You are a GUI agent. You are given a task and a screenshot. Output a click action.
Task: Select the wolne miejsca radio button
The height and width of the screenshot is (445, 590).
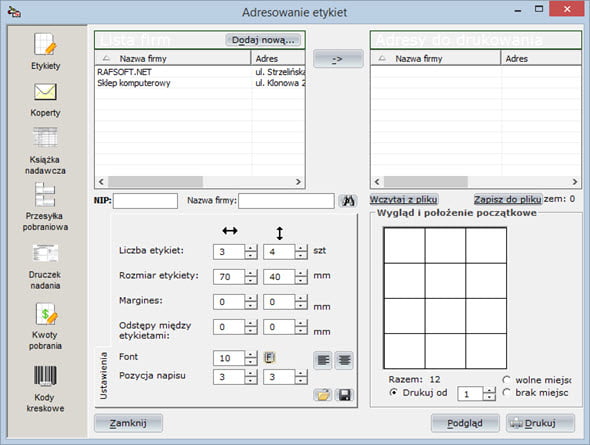[x=507, y=380]
